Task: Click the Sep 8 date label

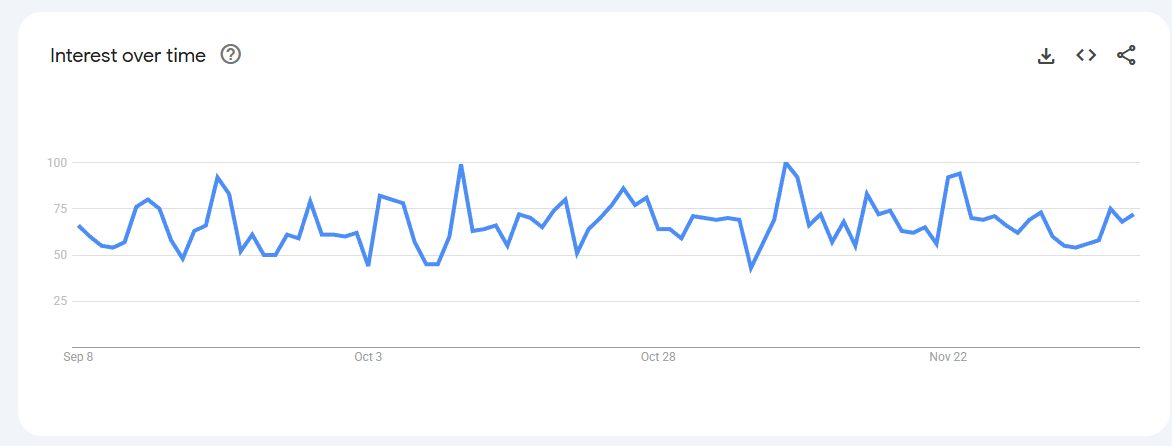Action: [x=78, y=357]
